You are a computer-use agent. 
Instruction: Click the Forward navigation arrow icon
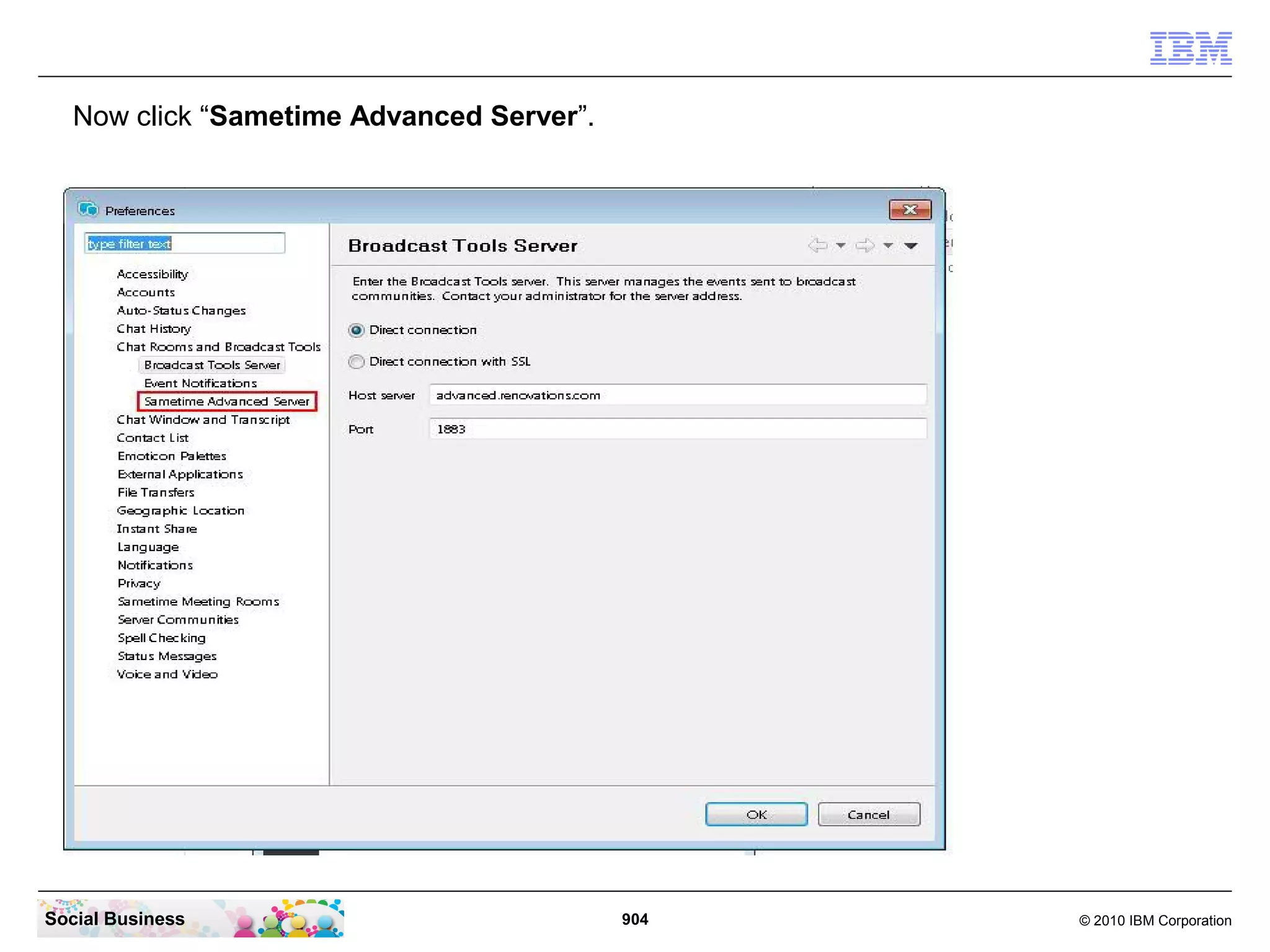[865, 245]
